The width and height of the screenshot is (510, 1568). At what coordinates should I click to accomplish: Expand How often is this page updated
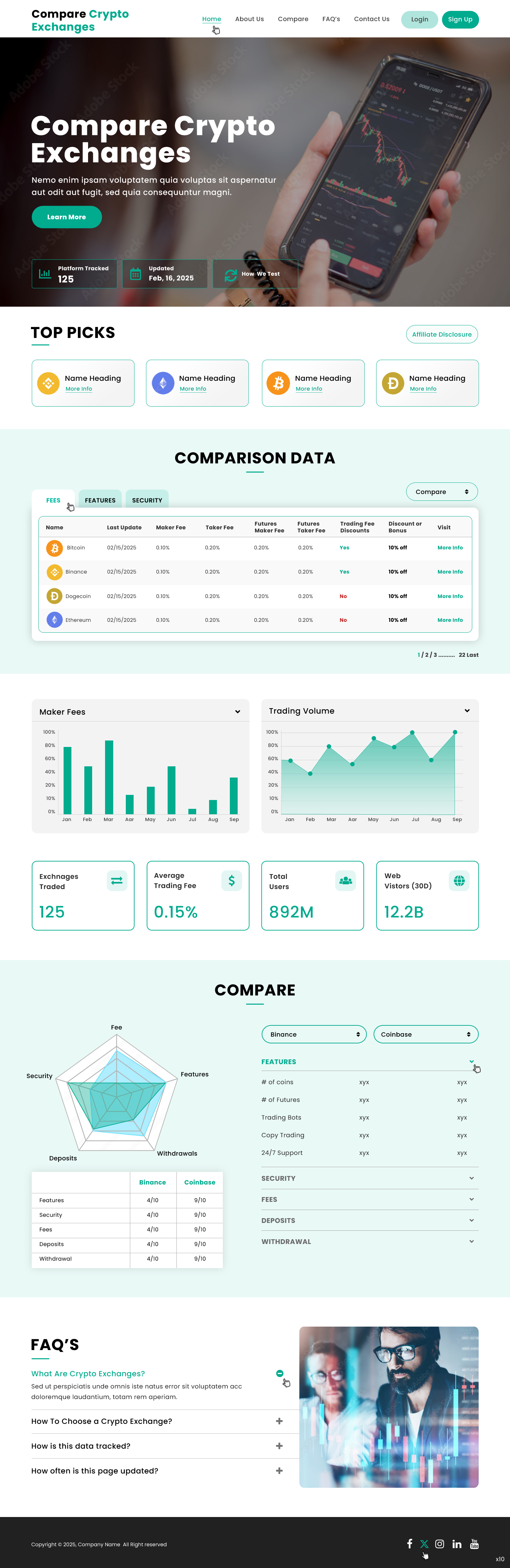point(279,1470)
